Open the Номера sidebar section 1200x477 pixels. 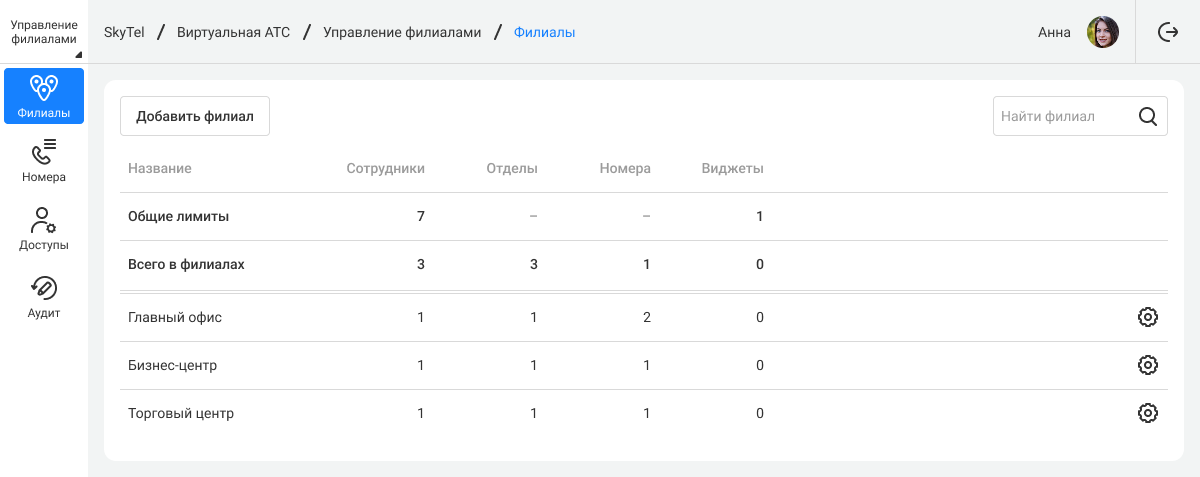pos(44,161)
